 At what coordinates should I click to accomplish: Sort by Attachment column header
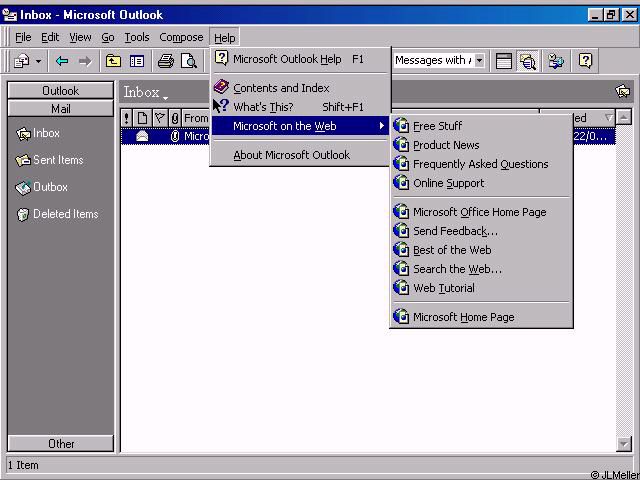(x=175, y=118)
